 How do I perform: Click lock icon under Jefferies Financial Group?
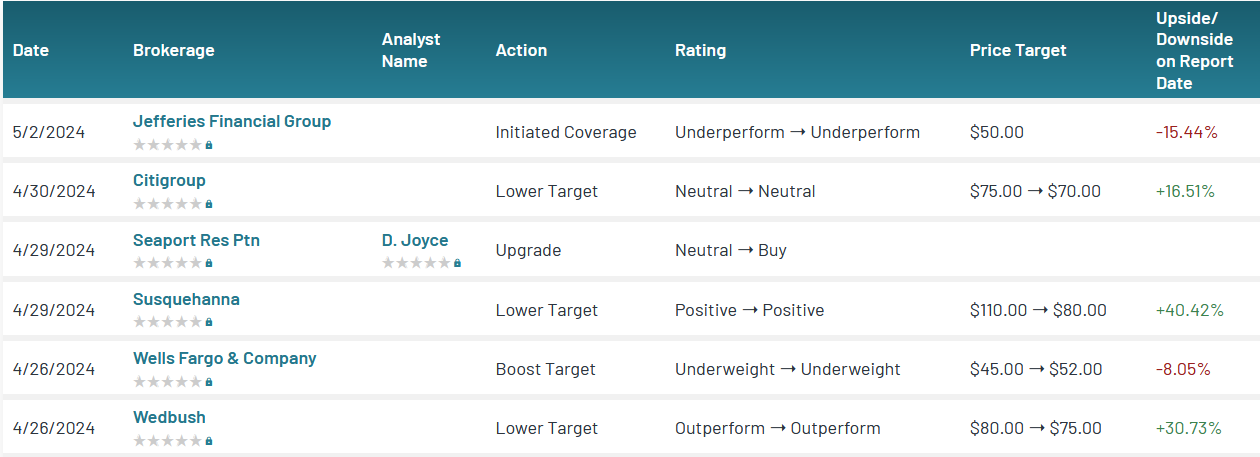pyautogui.click(x=209, y=145)
